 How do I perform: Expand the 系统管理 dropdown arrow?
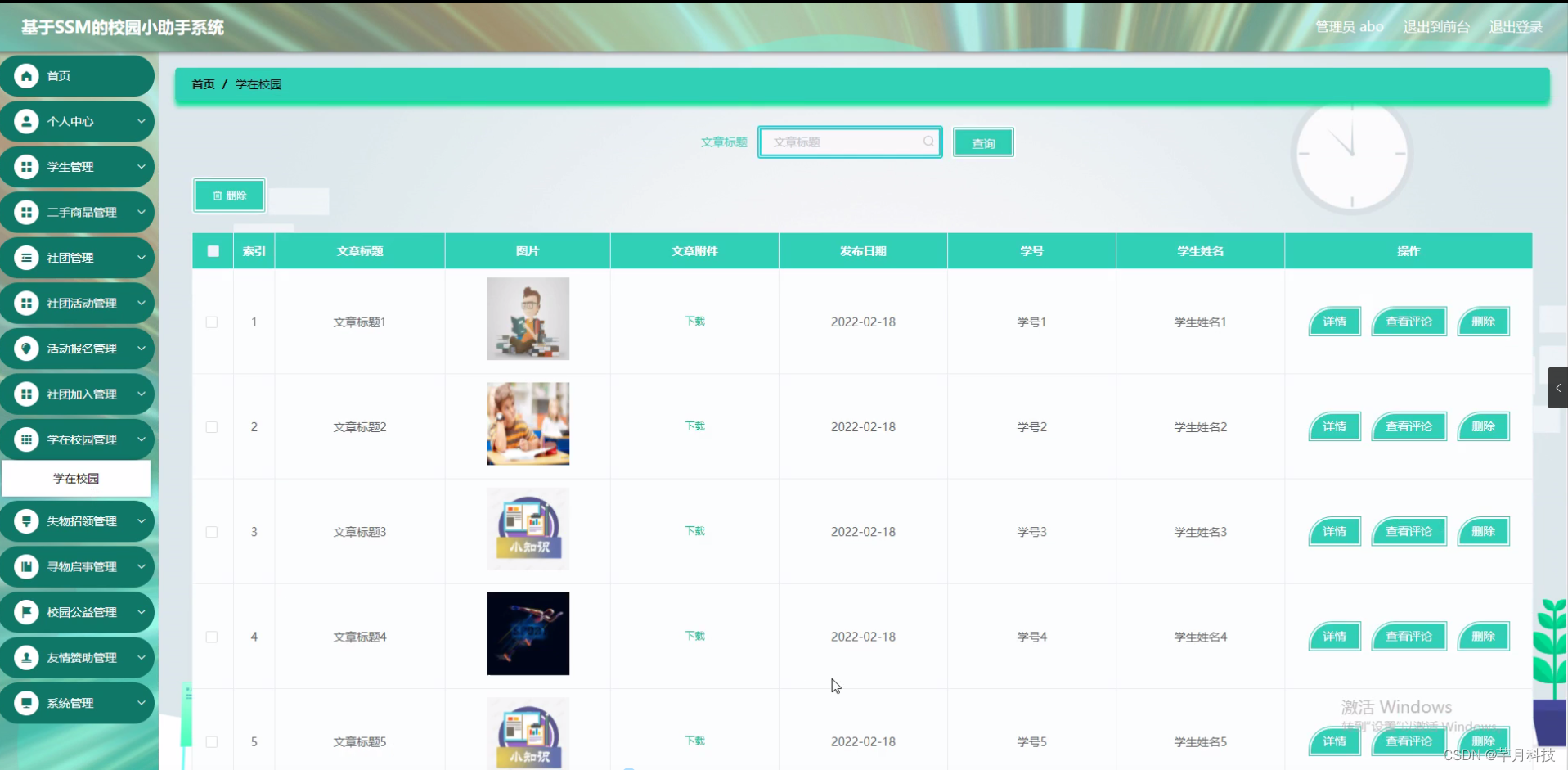(x=142, y=702)
